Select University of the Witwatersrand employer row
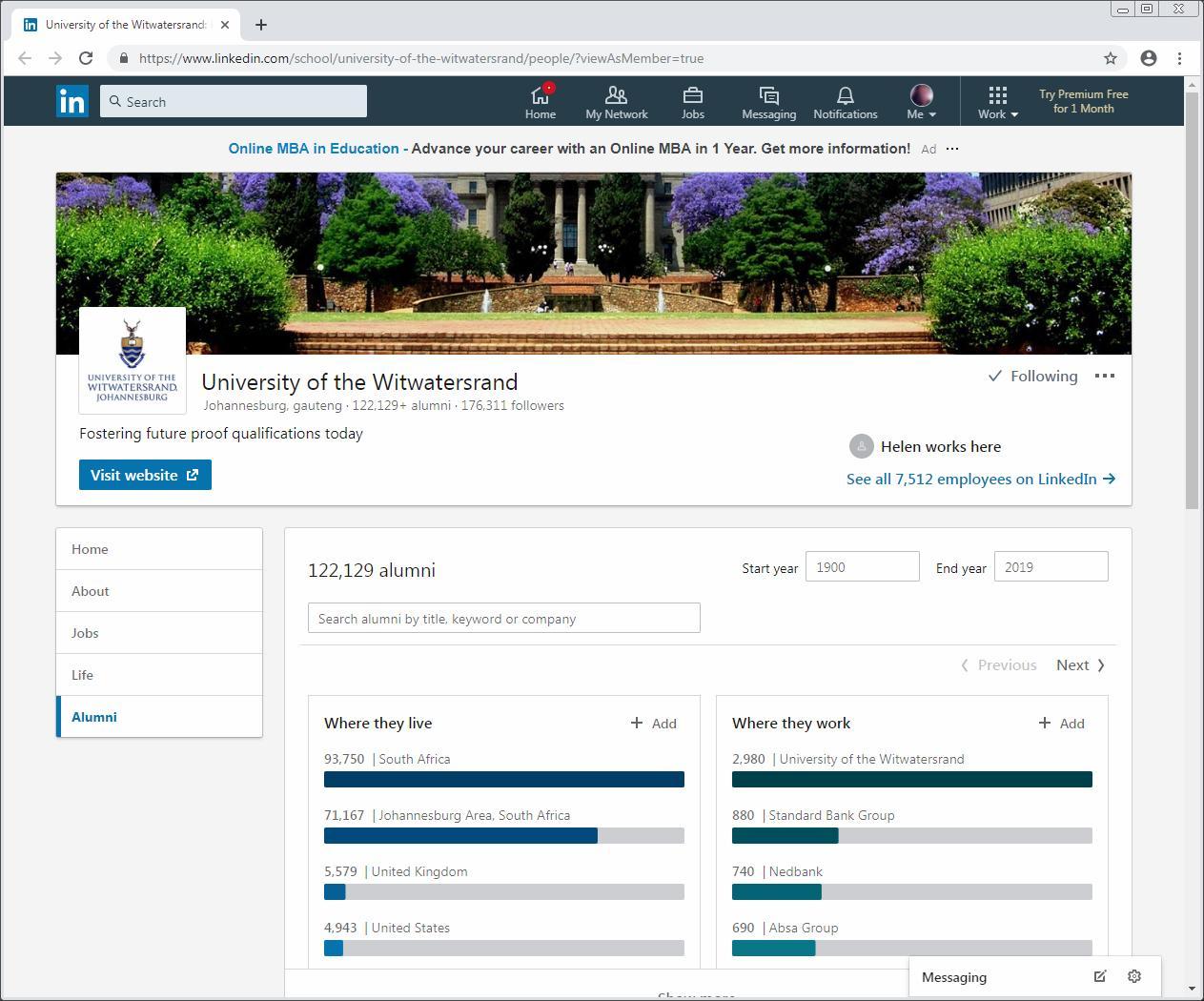The image size is (1204, 1001). pos(912,770)
